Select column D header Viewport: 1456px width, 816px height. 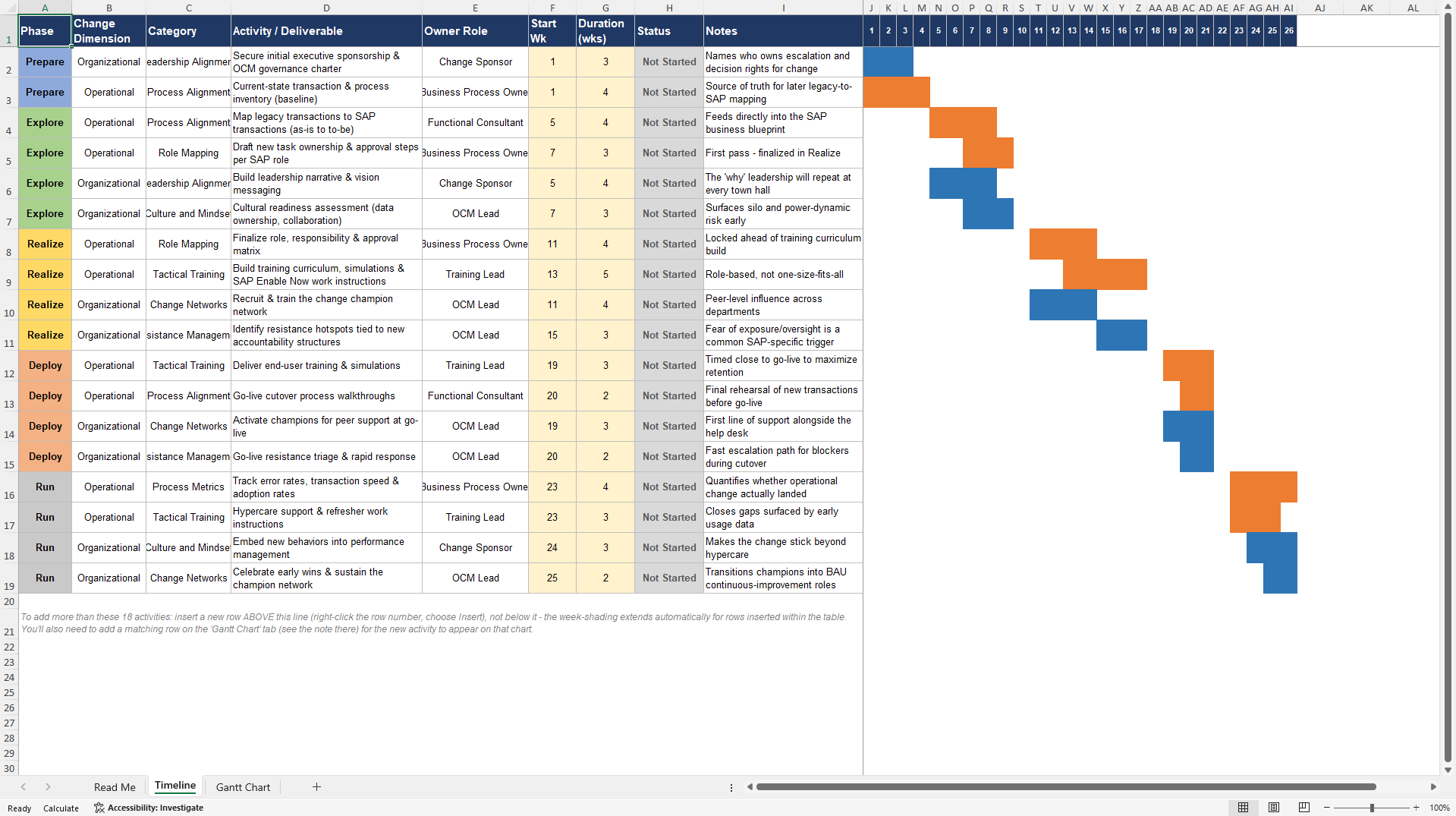click(x=326, y=8)
